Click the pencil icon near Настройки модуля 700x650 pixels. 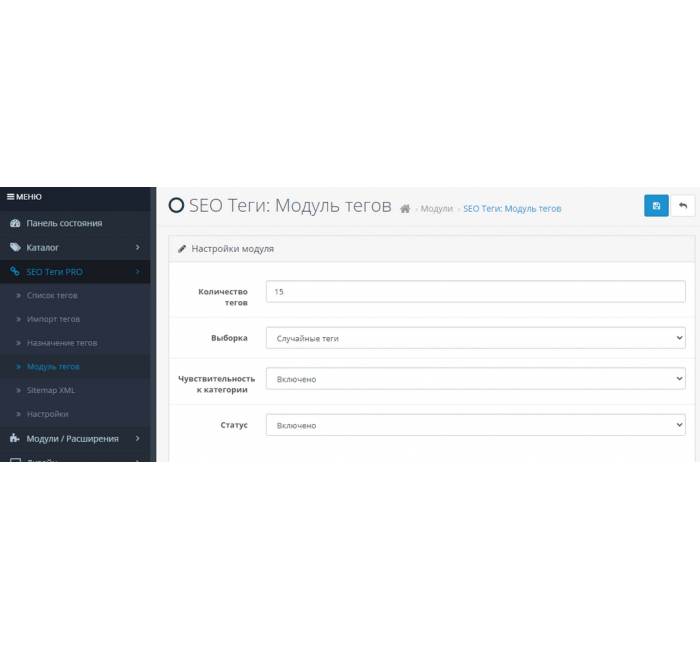click(182, 249)
